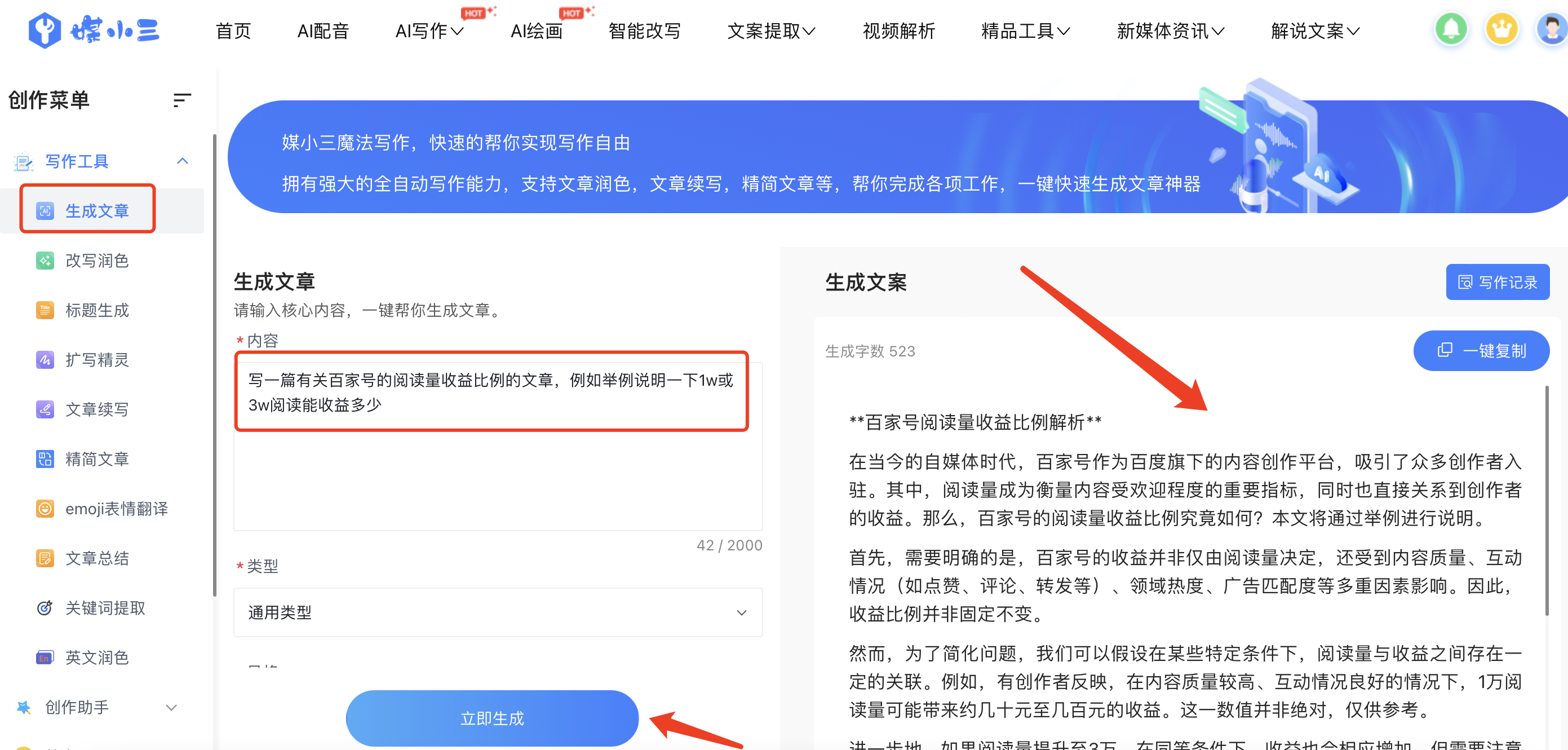Expand the 文案提取 dropdown menu
1568x750 pixels.
(809, 31)
